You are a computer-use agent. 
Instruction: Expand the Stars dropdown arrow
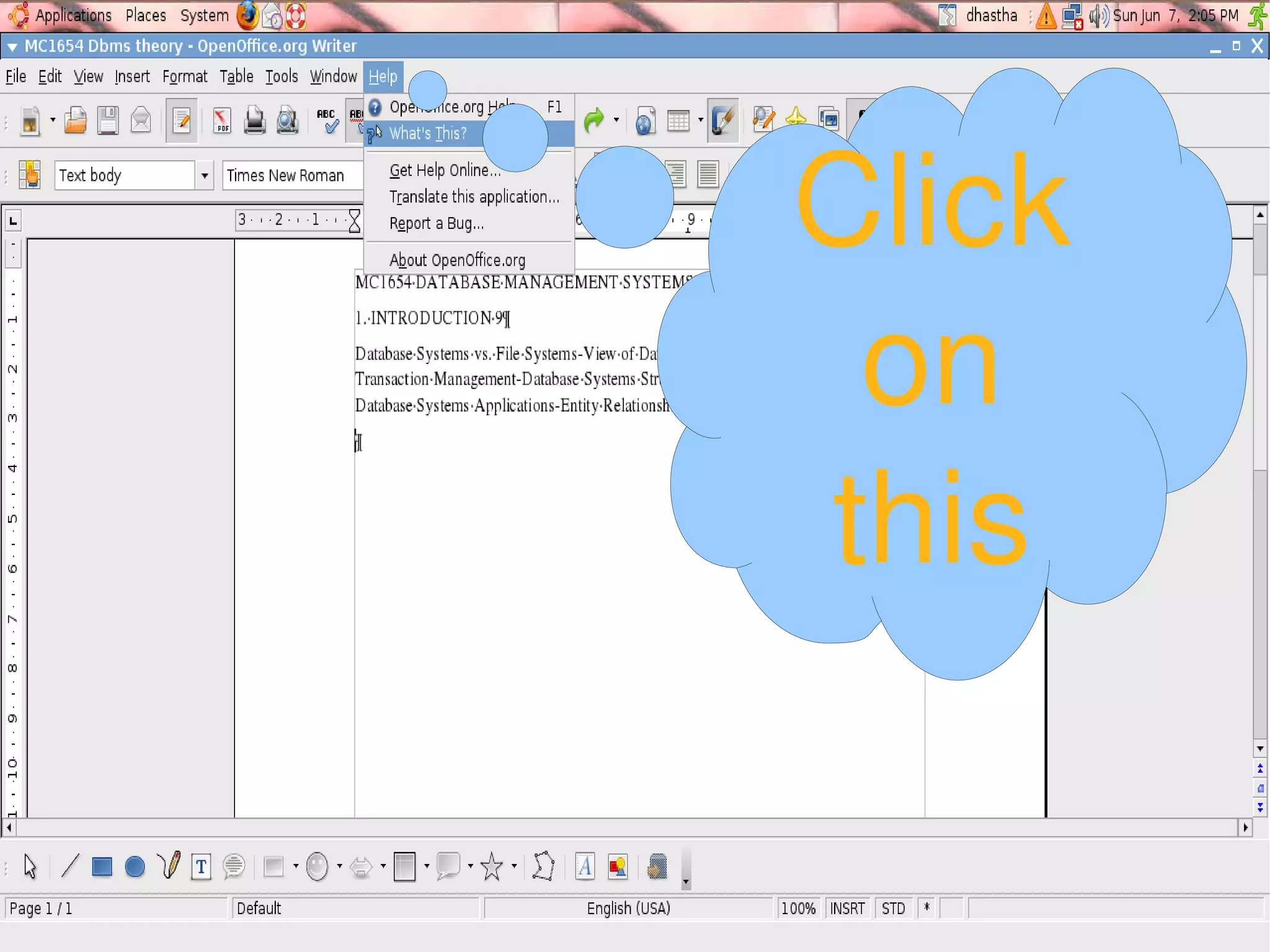click(x=514, y=866)
